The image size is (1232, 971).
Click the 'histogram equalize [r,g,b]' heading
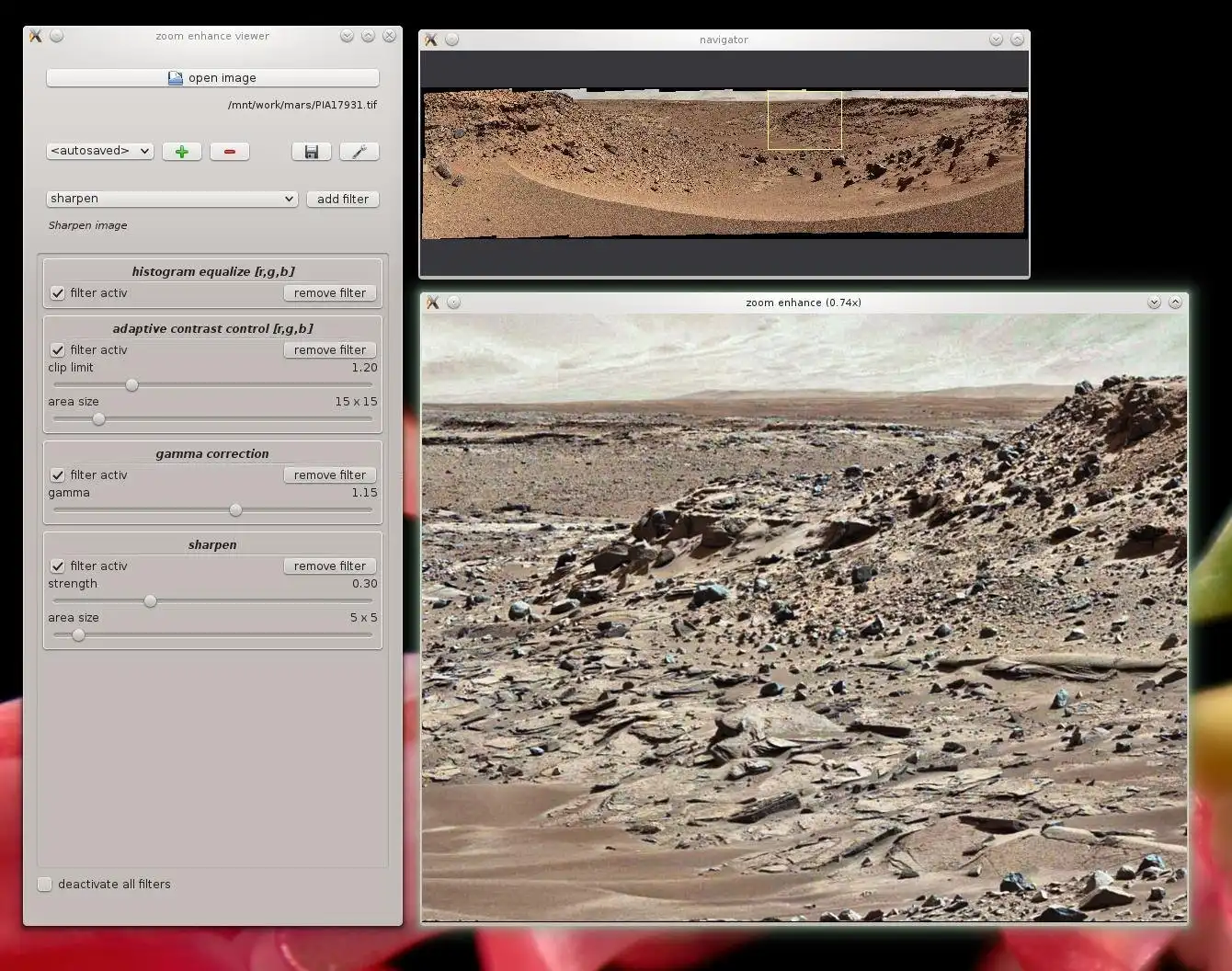point(213,271)
